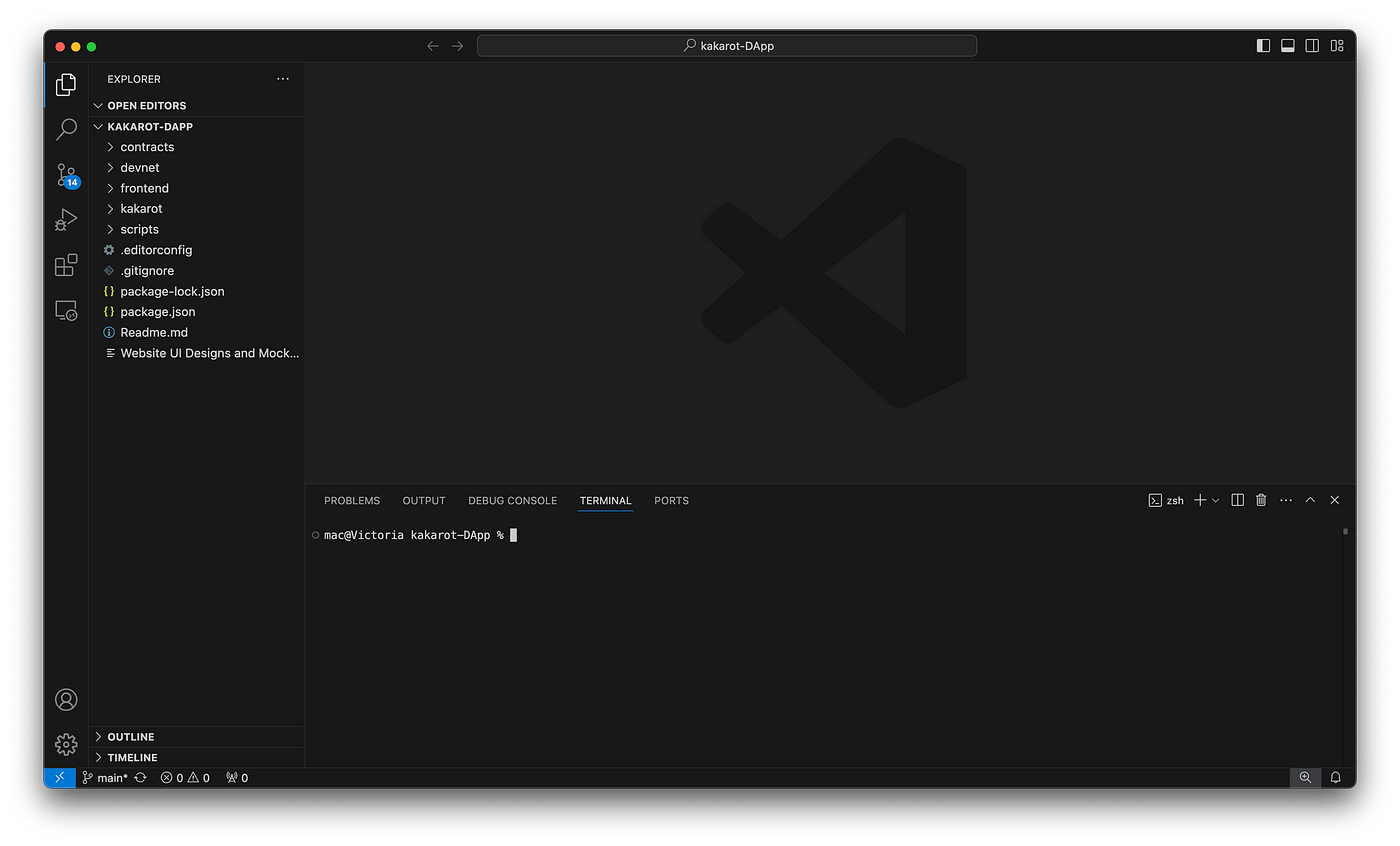This screenshot has height=846, width=1400.
Task: Switch to the OUTPUT tab
Action: (424, 500)
